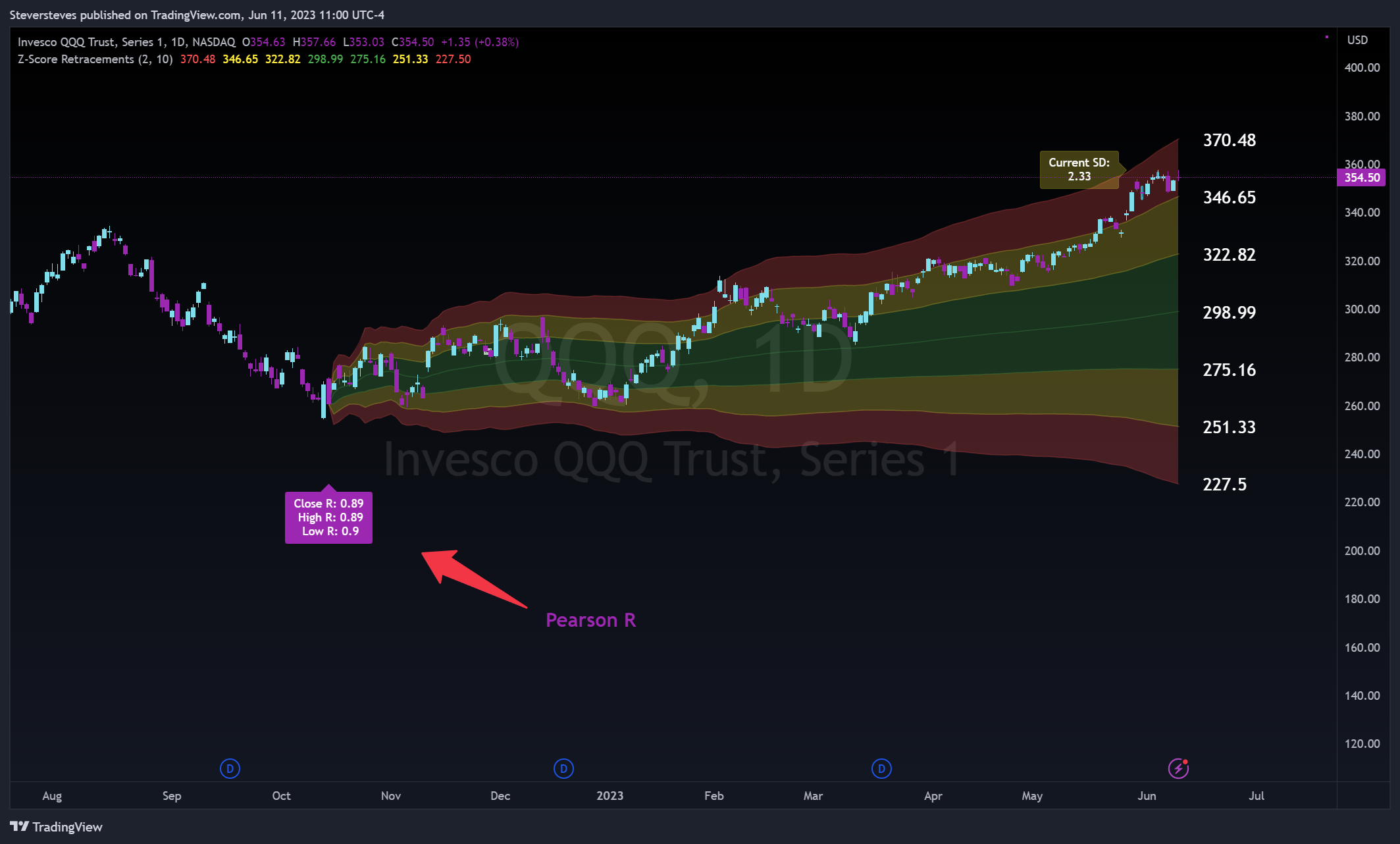Click the dividend marker near October
This screenshot has width=1400, height=844.
tap(230, 768)
